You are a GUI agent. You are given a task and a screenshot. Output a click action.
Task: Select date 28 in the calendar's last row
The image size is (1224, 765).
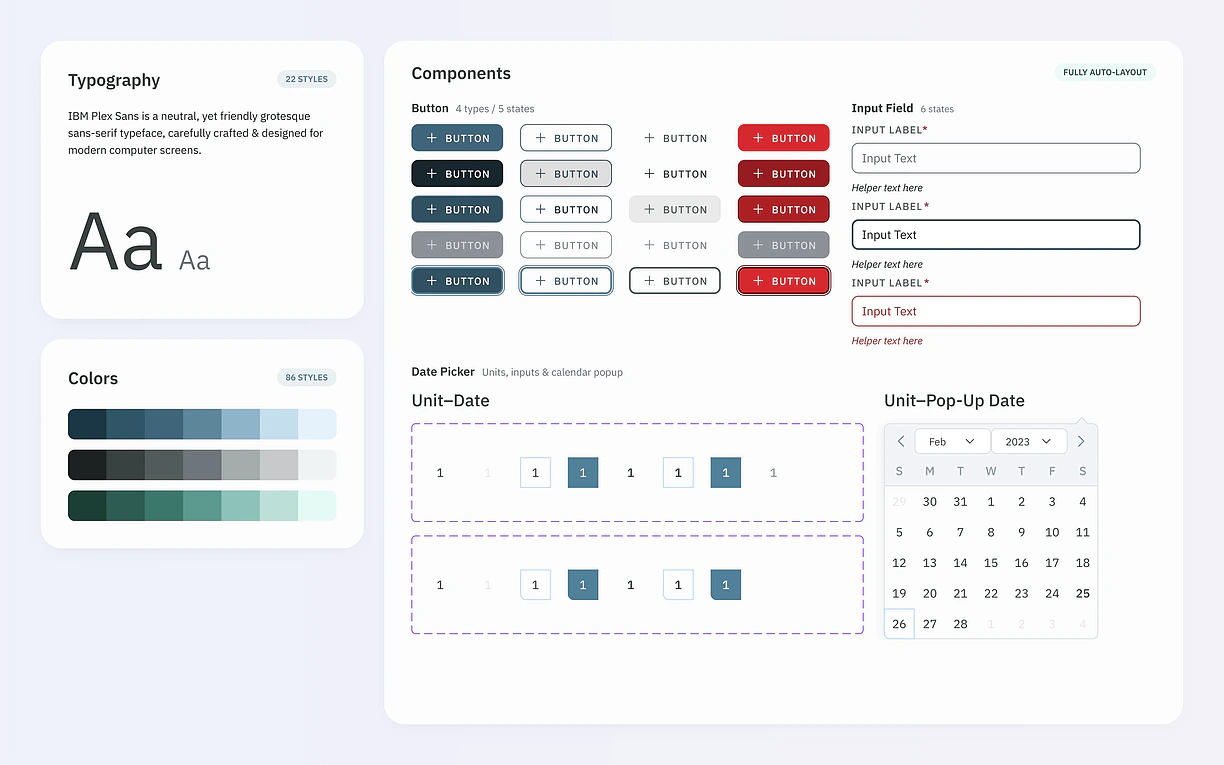[x=960, y=624]
